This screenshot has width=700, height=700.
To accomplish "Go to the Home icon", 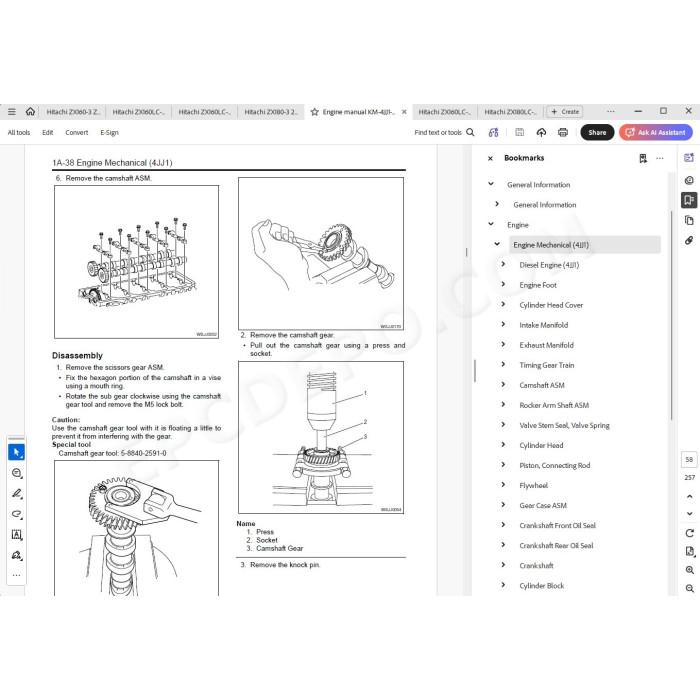I will tap(30, 112).
